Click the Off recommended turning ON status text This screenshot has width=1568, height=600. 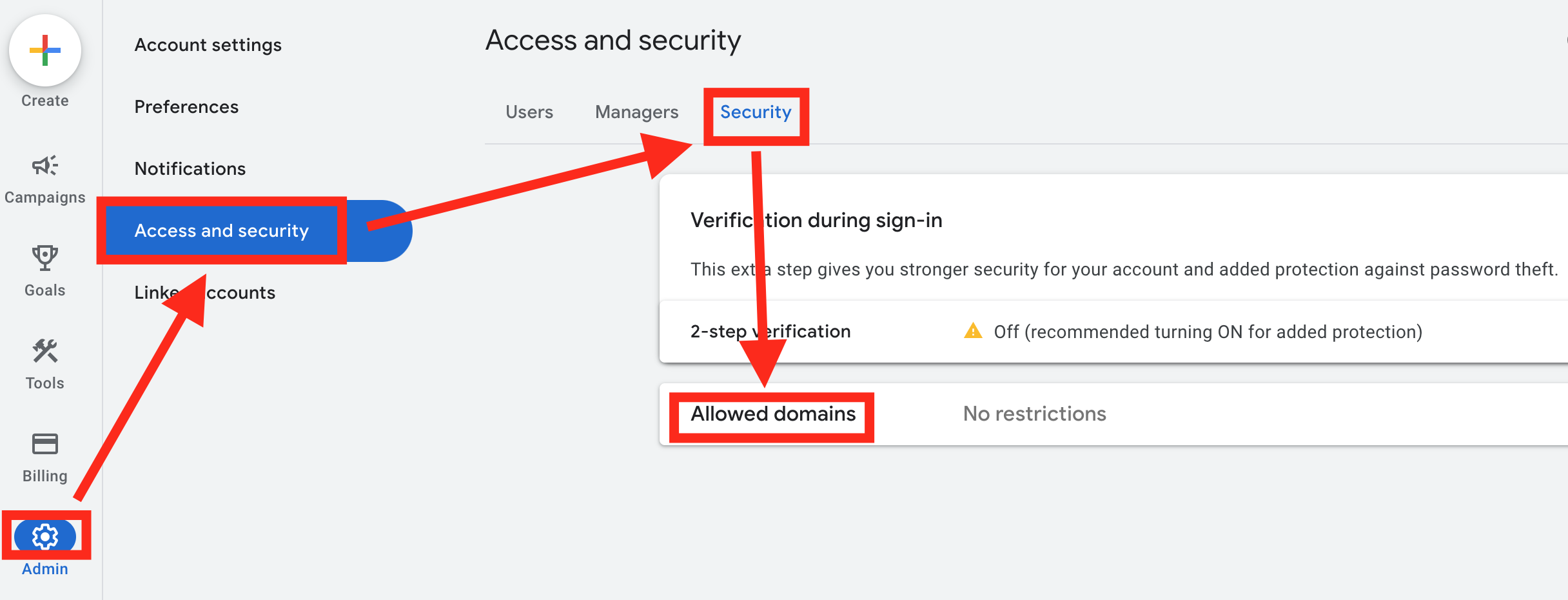click(x=1208, y=332)
